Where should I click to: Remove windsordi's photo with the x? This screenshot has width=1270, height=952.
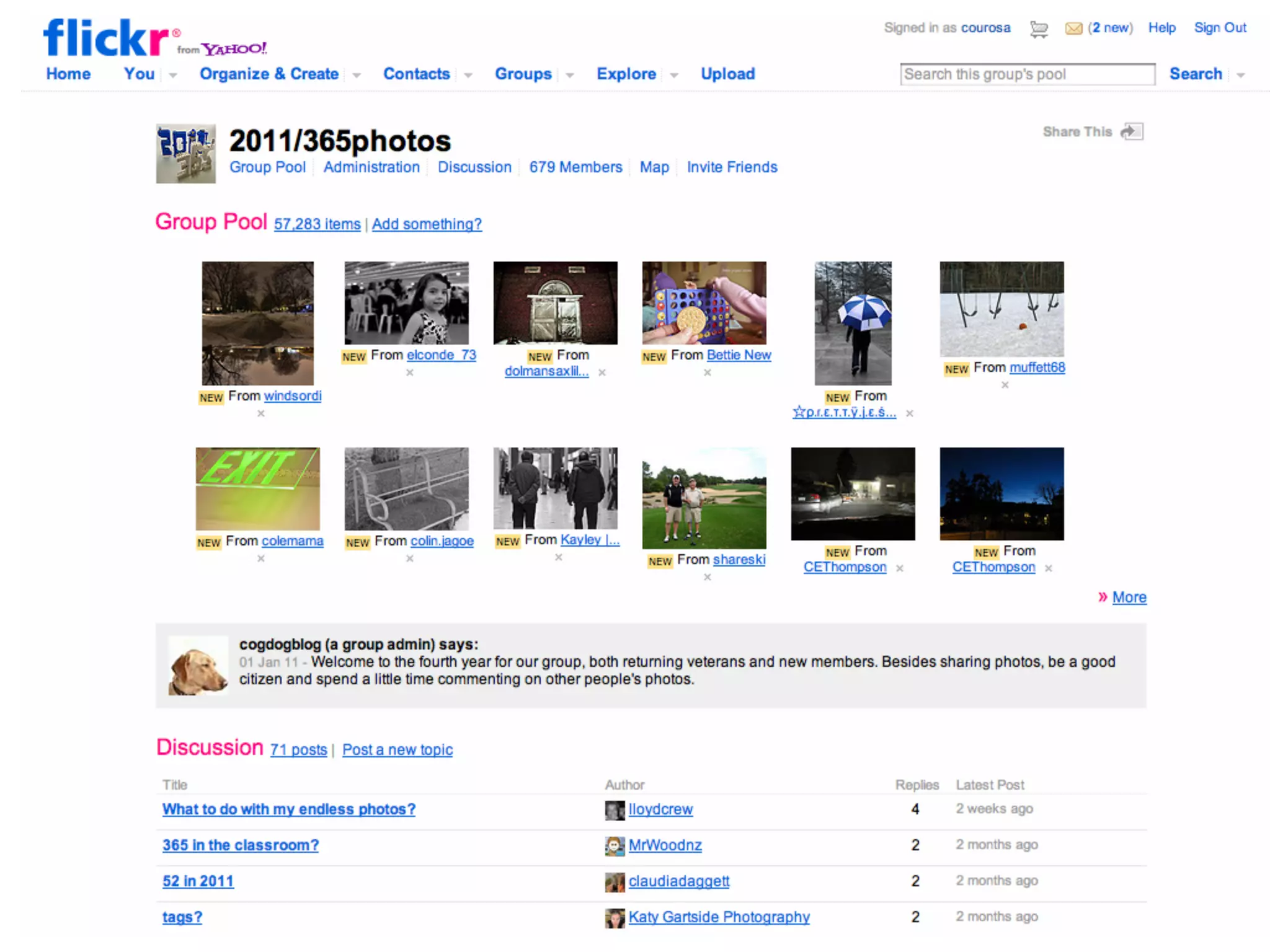pos(261,413)
